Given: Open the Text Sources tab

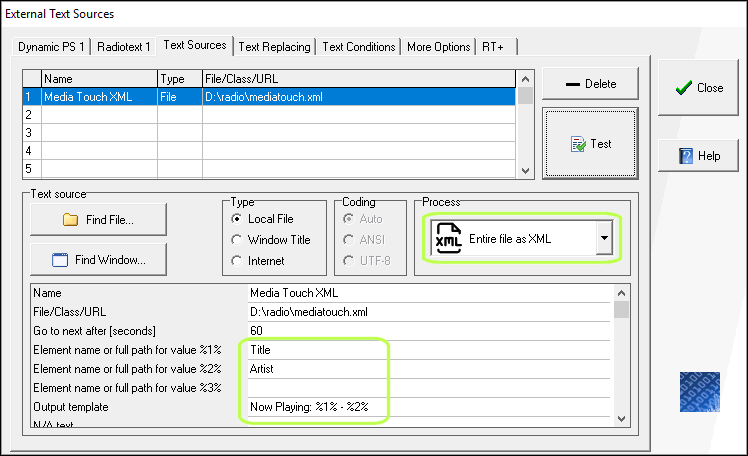Looking at the screenshot, I should point(195,45).
